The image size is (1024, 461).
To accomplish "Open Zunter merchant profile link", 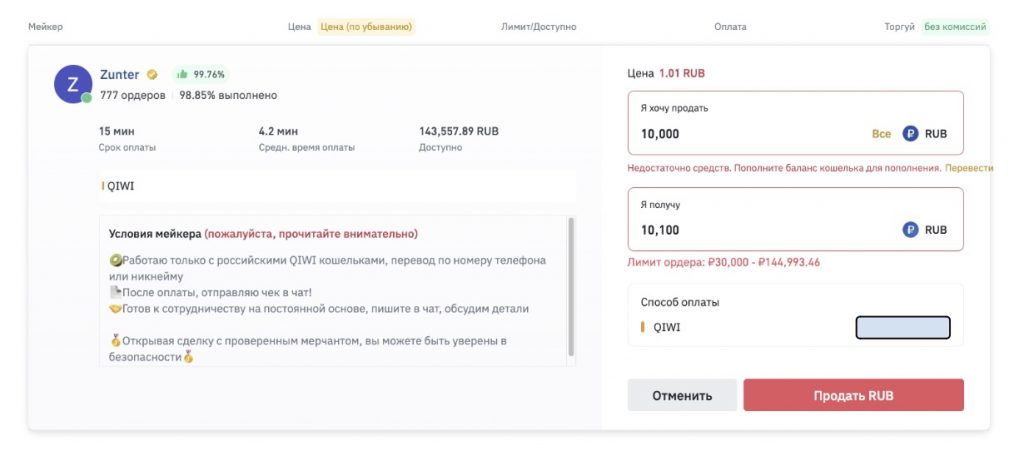I will point(120,74).
